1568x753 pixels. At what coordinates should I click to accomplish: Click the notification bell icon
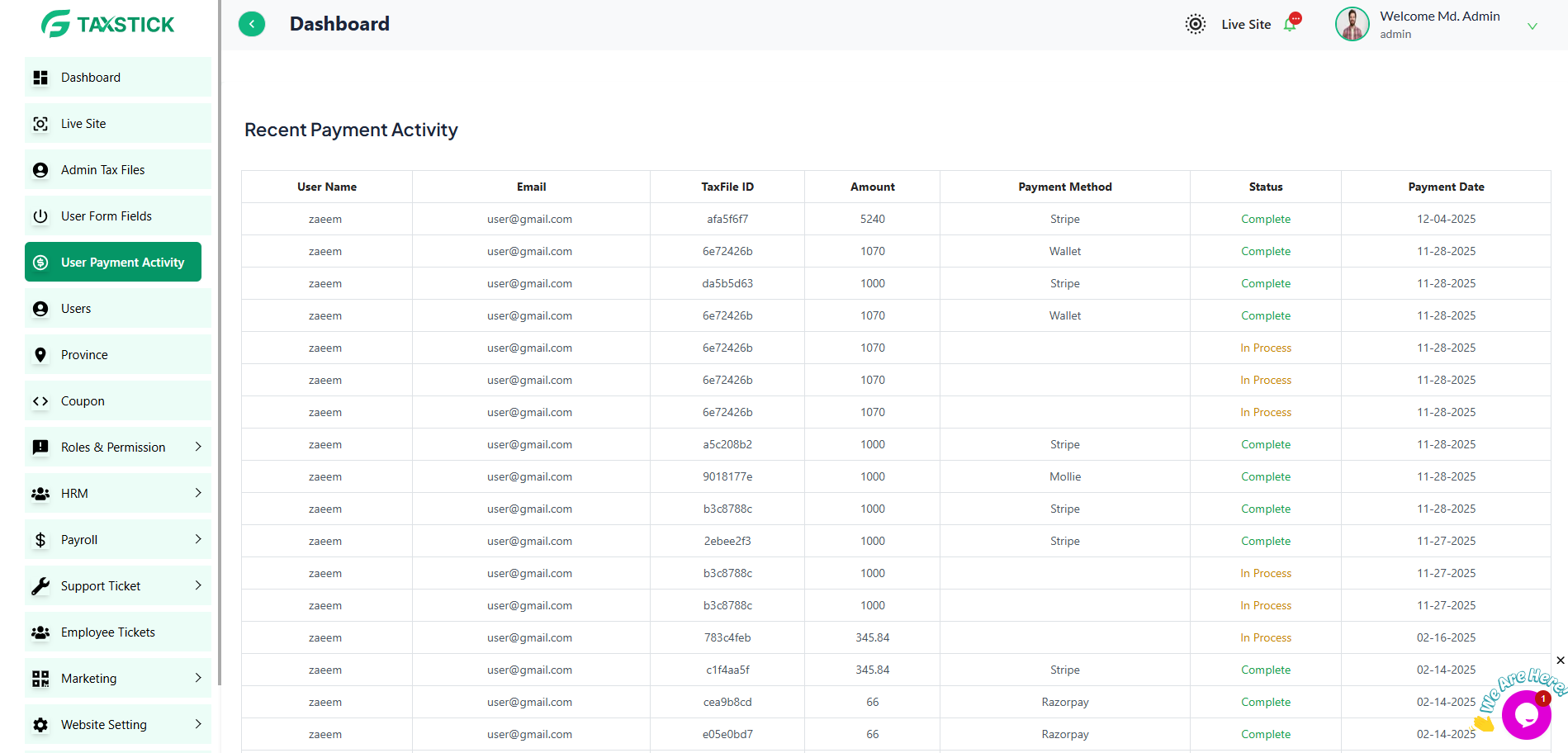coord(1290,25)
